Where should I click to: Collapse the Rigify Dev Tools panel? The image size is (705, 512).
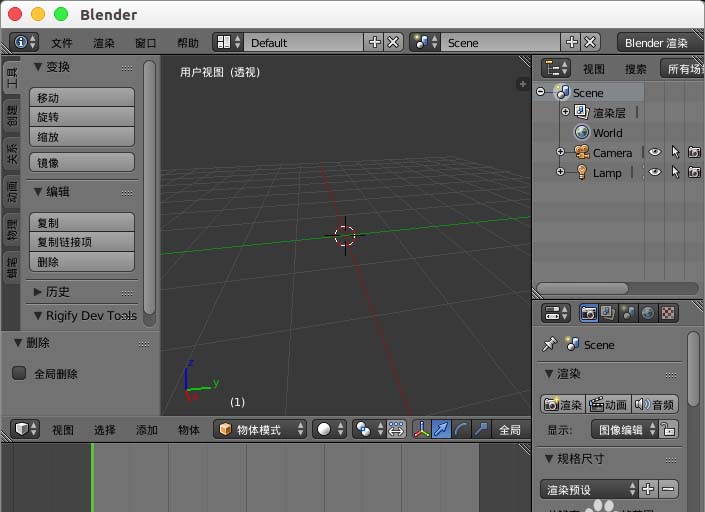(38, 315)
